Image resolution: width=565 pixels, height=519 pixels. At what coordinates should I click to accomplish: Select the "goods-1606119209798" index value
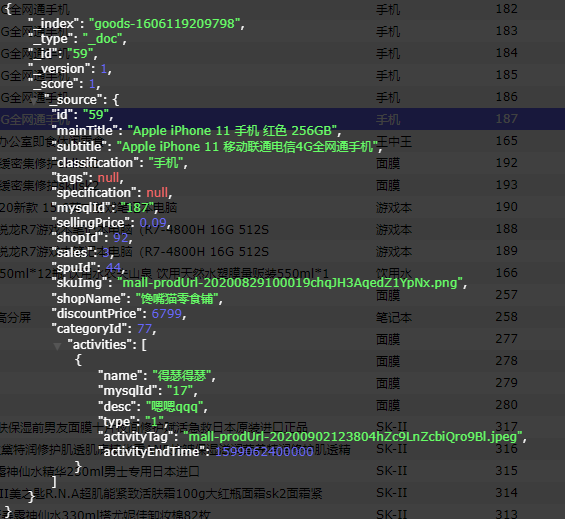164,24
